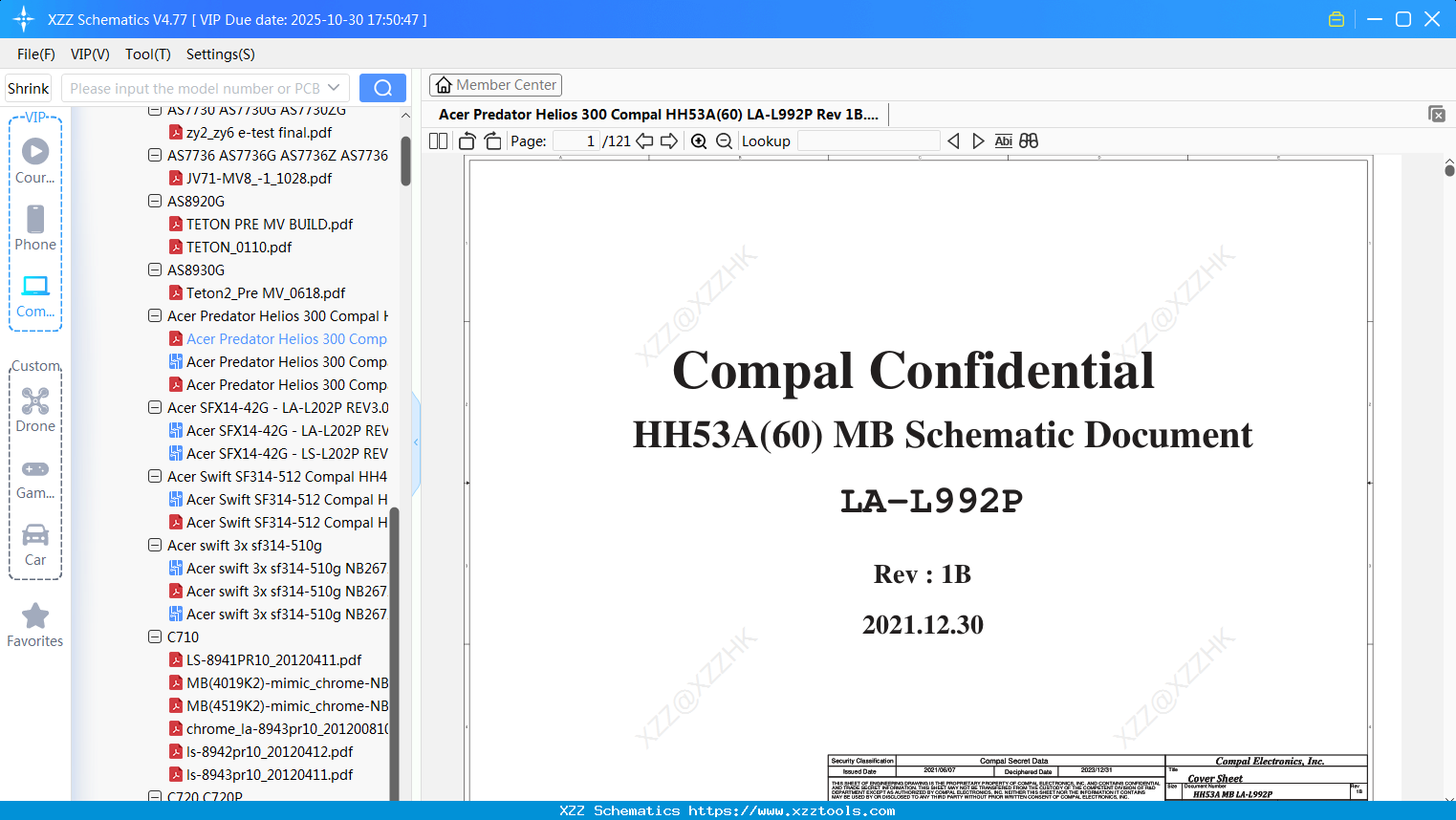Open the VIP(V) menu
The width and height of the screenshot is (1456, 820).
(x=90, y=54)
